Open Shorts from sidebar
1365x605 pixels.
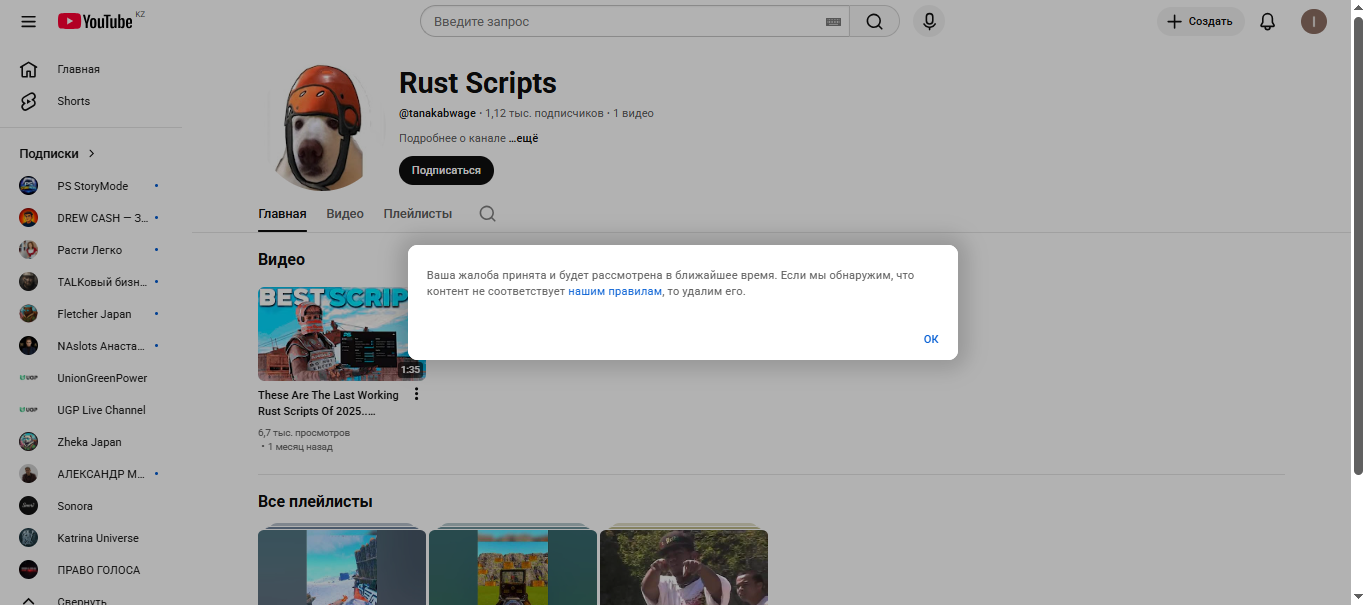click(x=73, y=101)
